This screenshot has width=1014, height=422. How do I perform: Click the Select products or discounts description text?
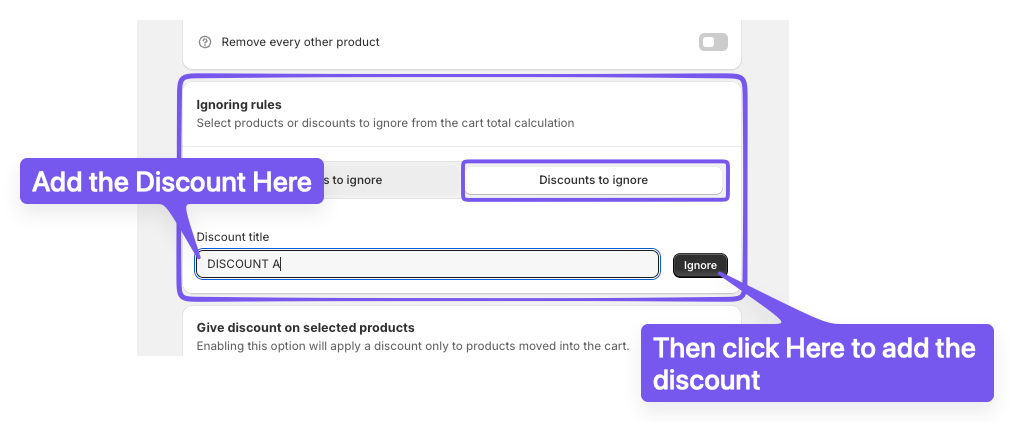(385, 123)
